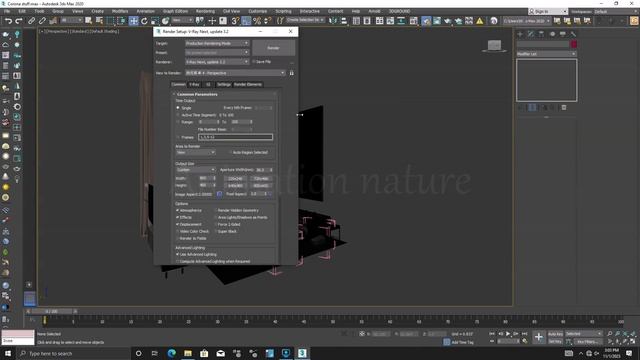This screenshot has width=640, height=360.
Task: Open the Preset dropdown in Render Setup
Action: 217,53
